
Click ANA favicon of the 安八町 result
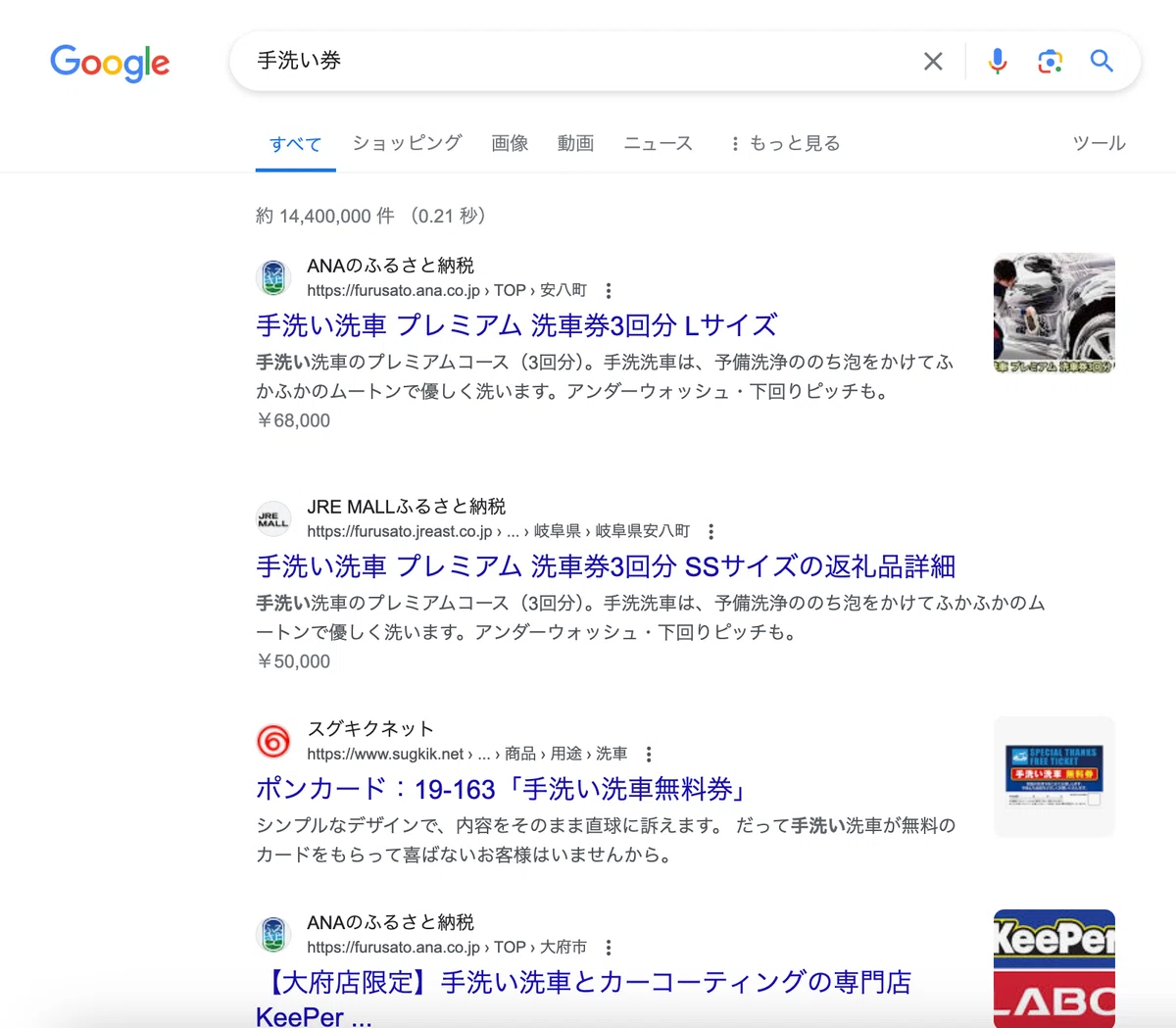[x=273, y=278]
